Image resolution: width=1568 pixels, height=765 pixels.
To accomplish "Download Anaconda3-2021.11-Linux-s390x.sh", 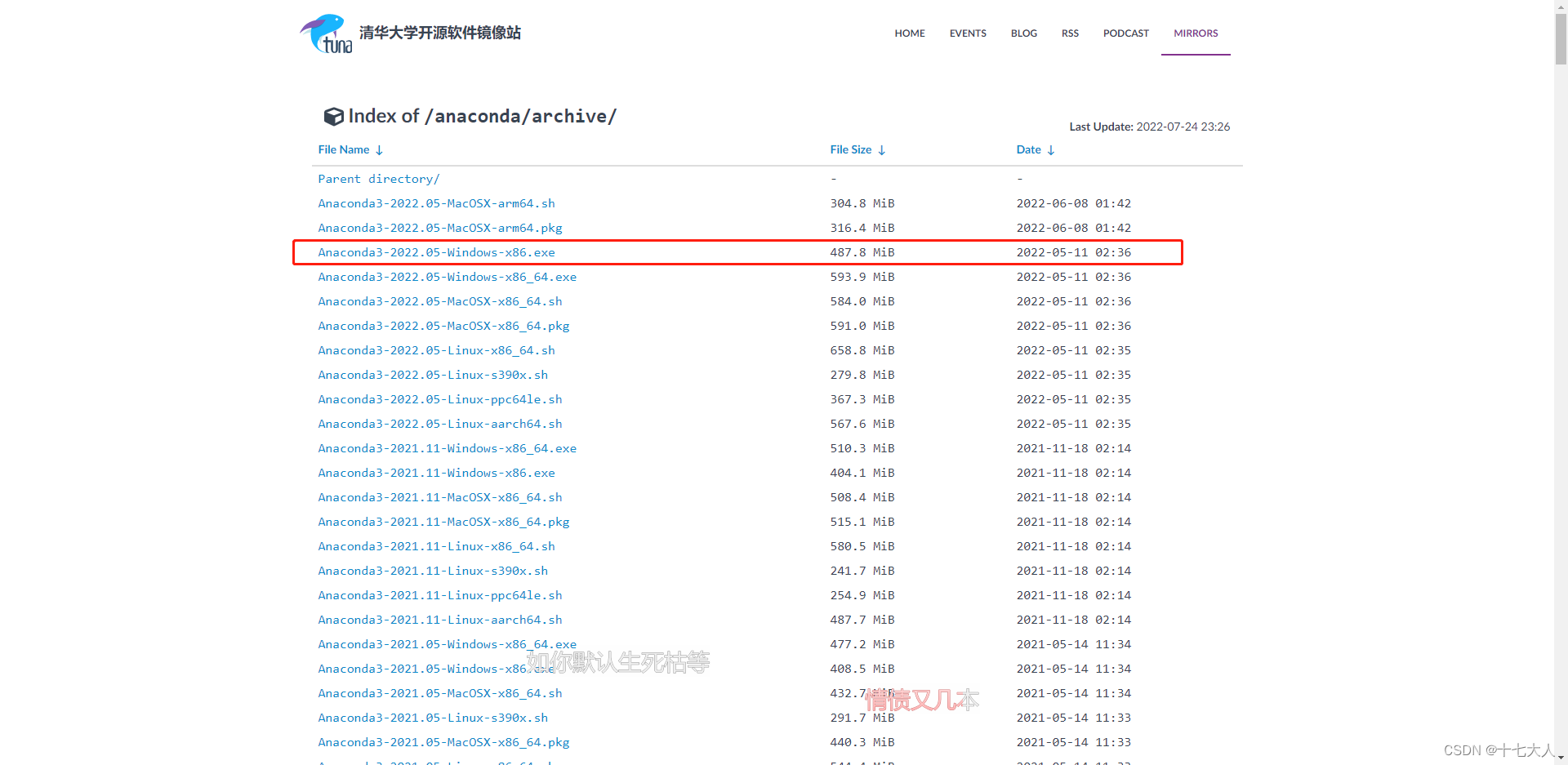I will [x=433, y=571].
